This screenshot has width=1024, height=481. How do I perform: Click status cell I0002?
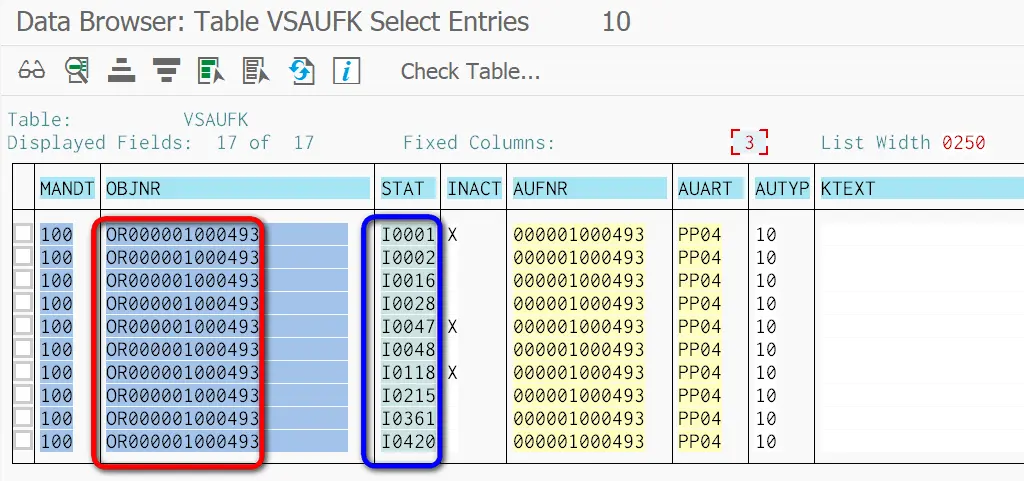click(x=408, y=257)
